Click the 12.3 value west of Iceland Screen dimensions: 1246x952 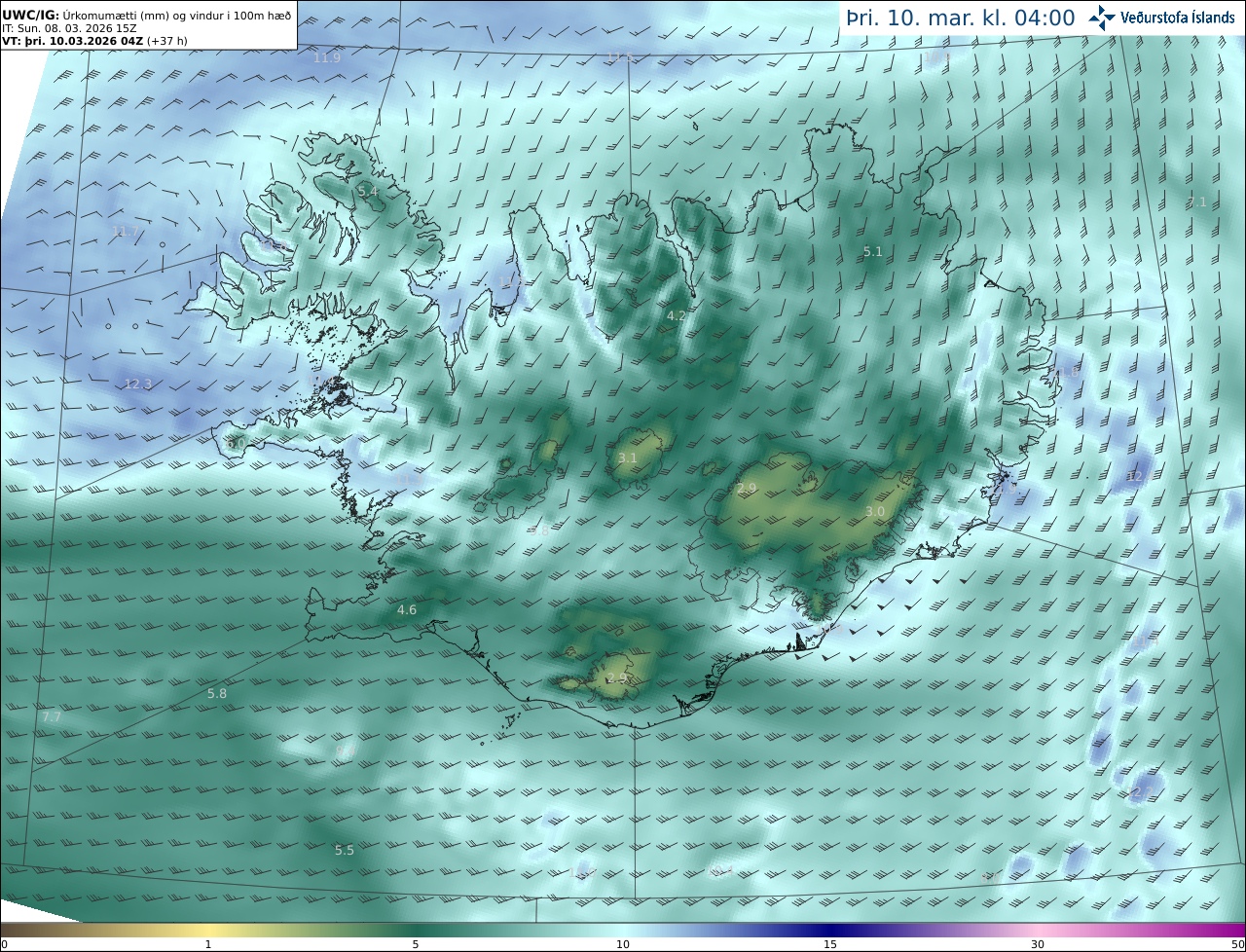pos(138,384)
